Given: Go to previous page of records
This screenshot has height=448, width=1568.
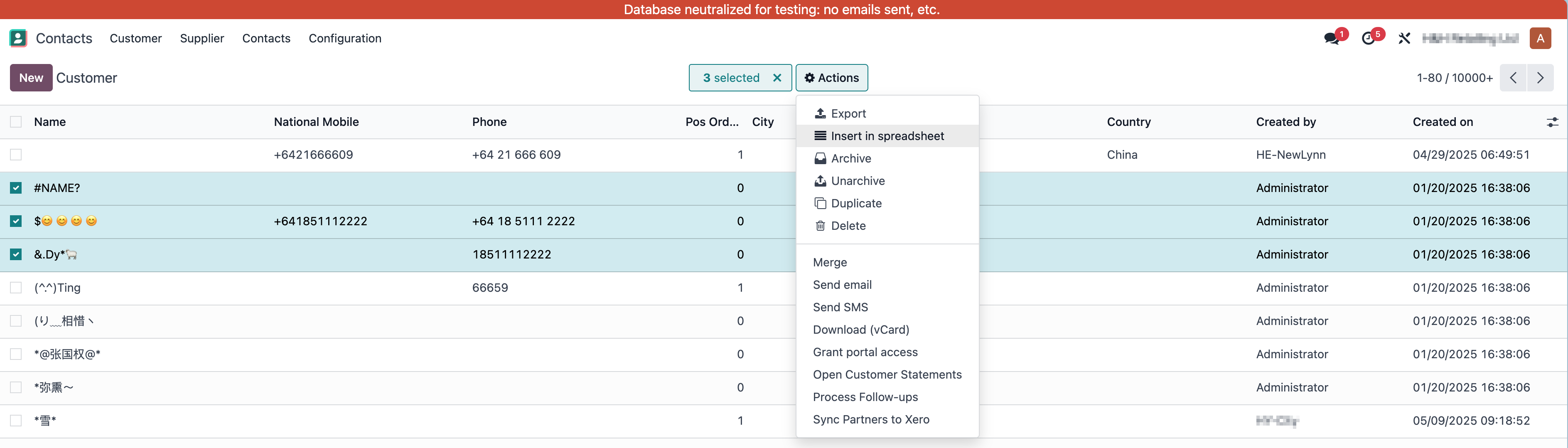Looking at the screenshot, I should 1513,78.
